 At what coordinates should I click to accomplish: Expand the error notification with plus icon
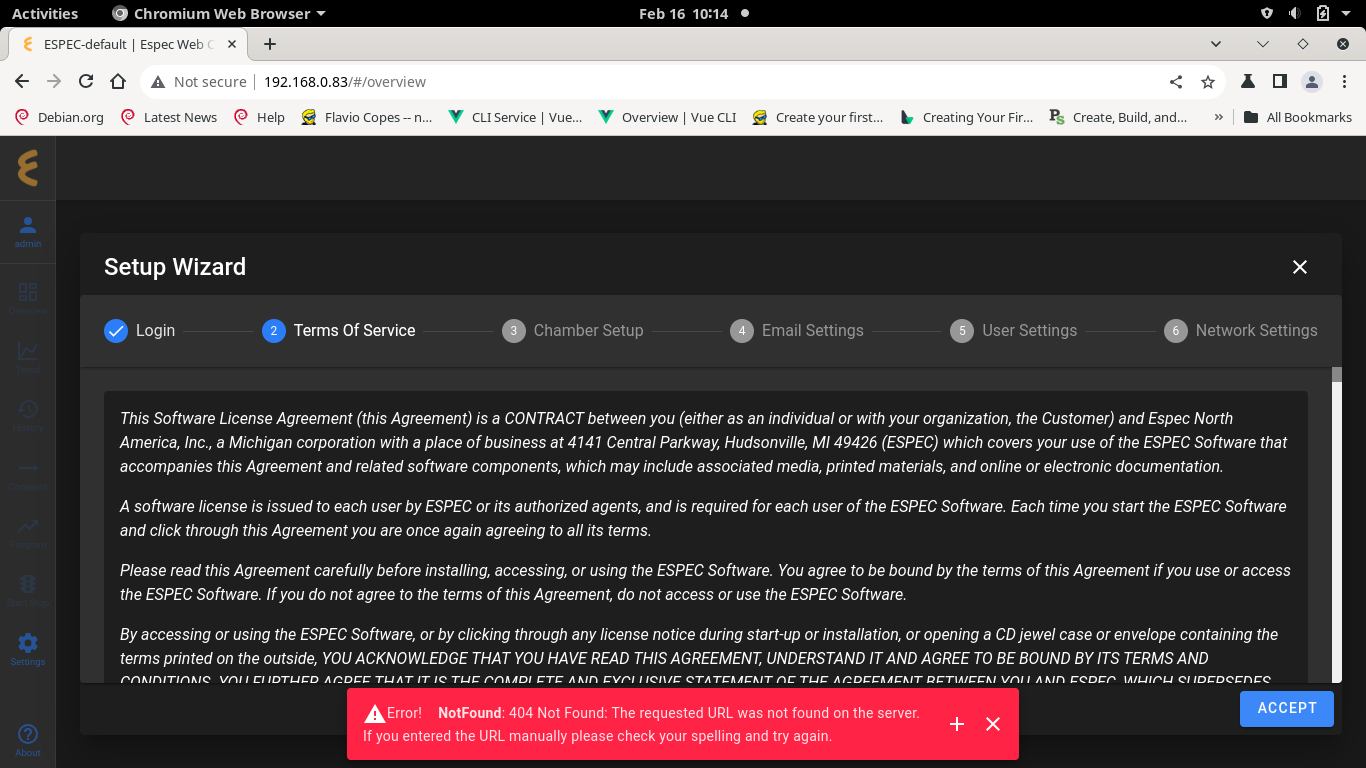click(957, 724)
